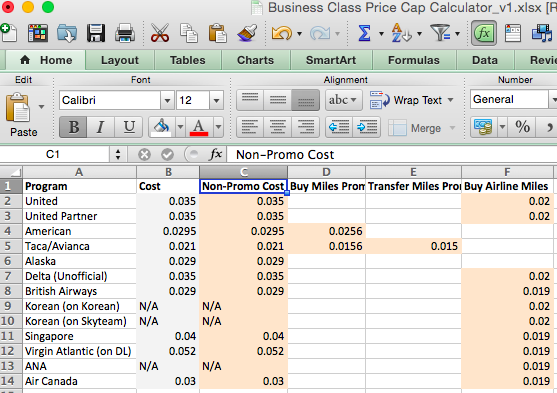This screenshot has height=393, width=557.
Task: Switch to the Layout ribbon tab
Action: (120, 60)
